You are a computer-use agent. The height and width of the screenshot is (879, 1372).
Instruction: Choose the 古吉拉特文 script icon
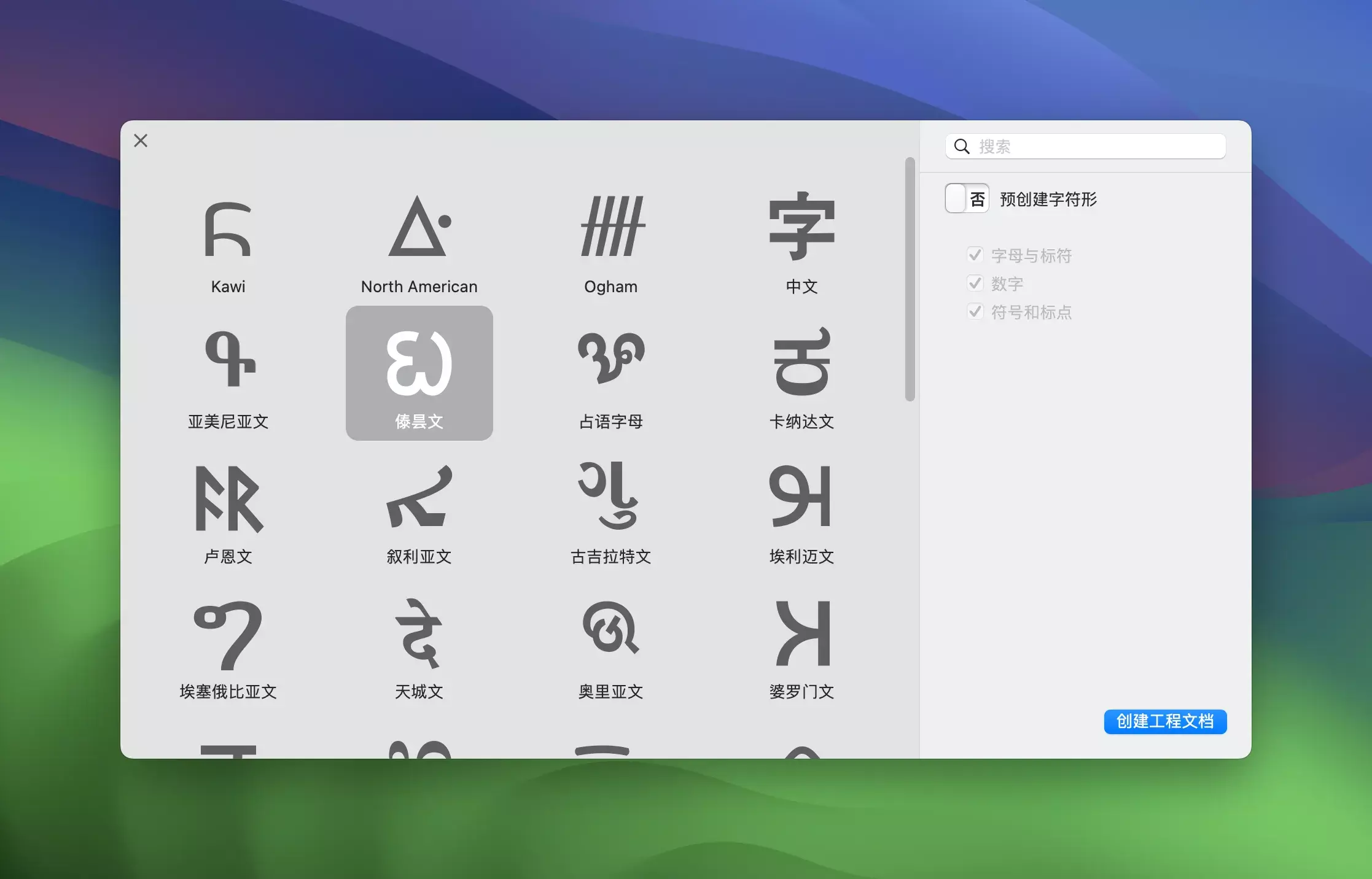click(x=610, y=497)
